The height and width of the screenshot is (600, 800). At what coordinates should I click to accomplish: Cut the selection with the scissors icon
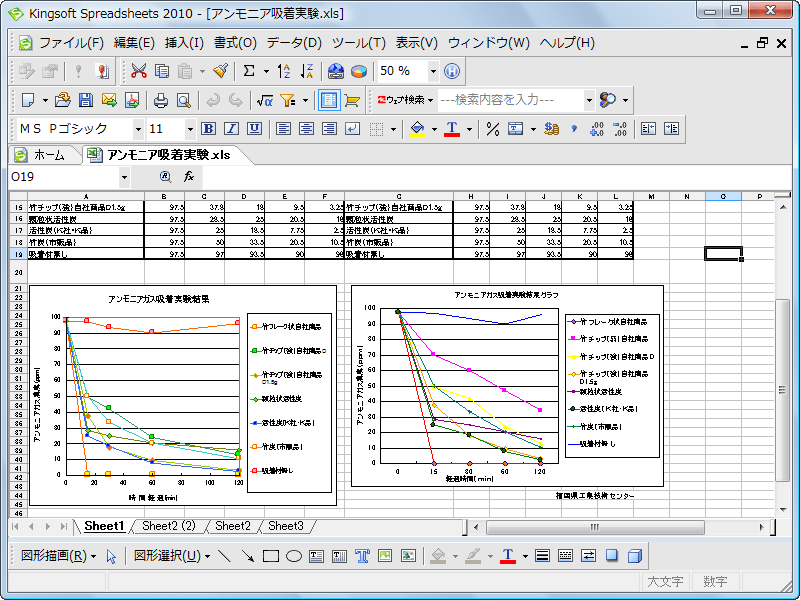138,71
